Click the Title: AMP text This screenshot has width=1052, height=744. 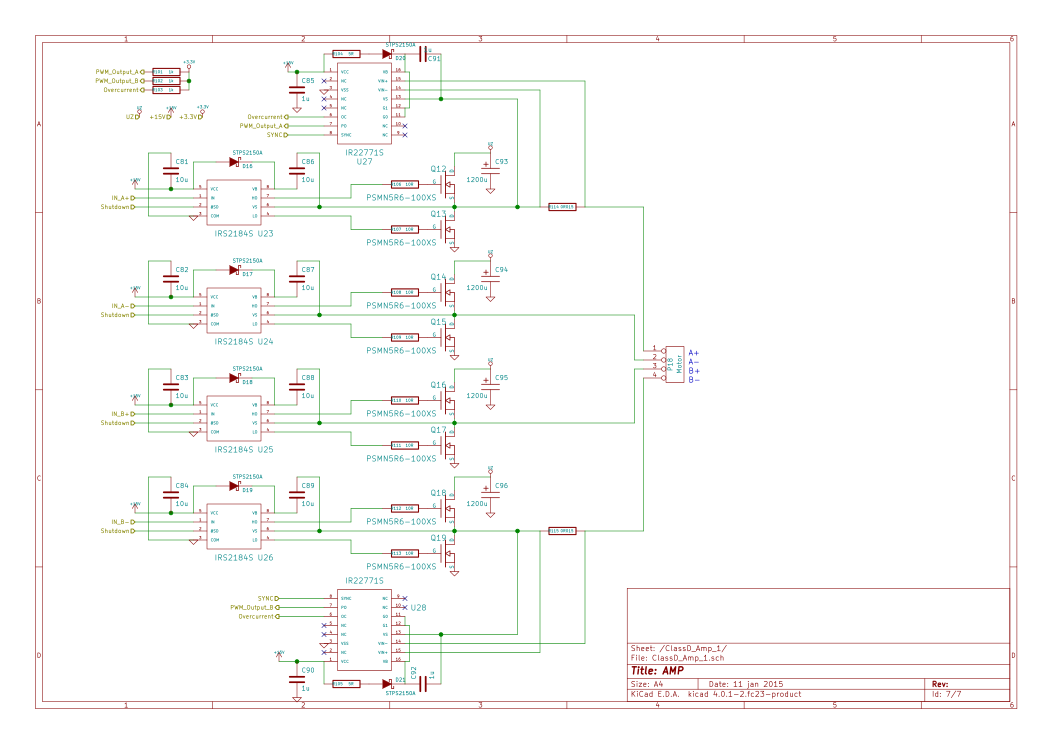coord(658,671)
